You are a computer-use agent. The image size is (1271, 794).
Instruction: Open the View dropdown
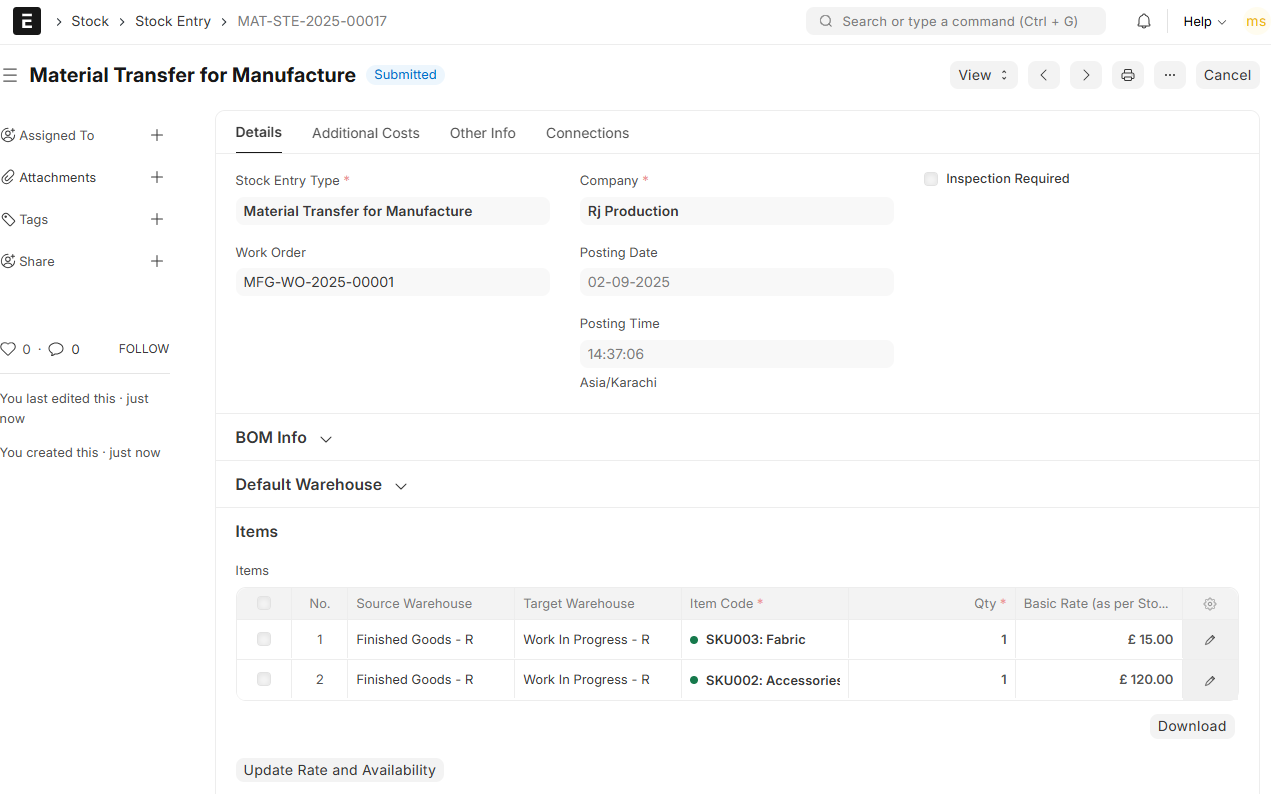click(x=982, y=75)
